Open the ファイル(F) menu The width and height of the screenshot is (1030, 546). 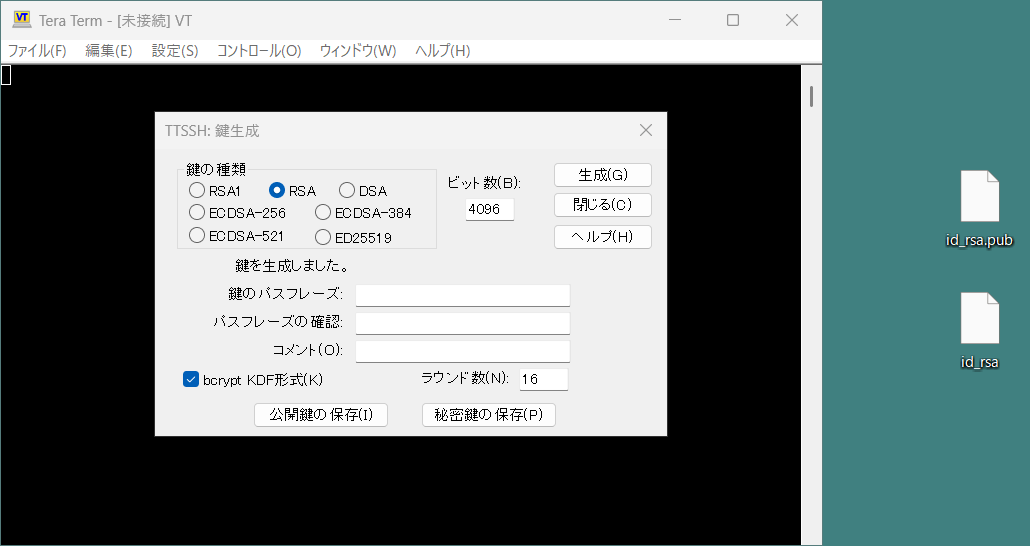coord(37,51)
